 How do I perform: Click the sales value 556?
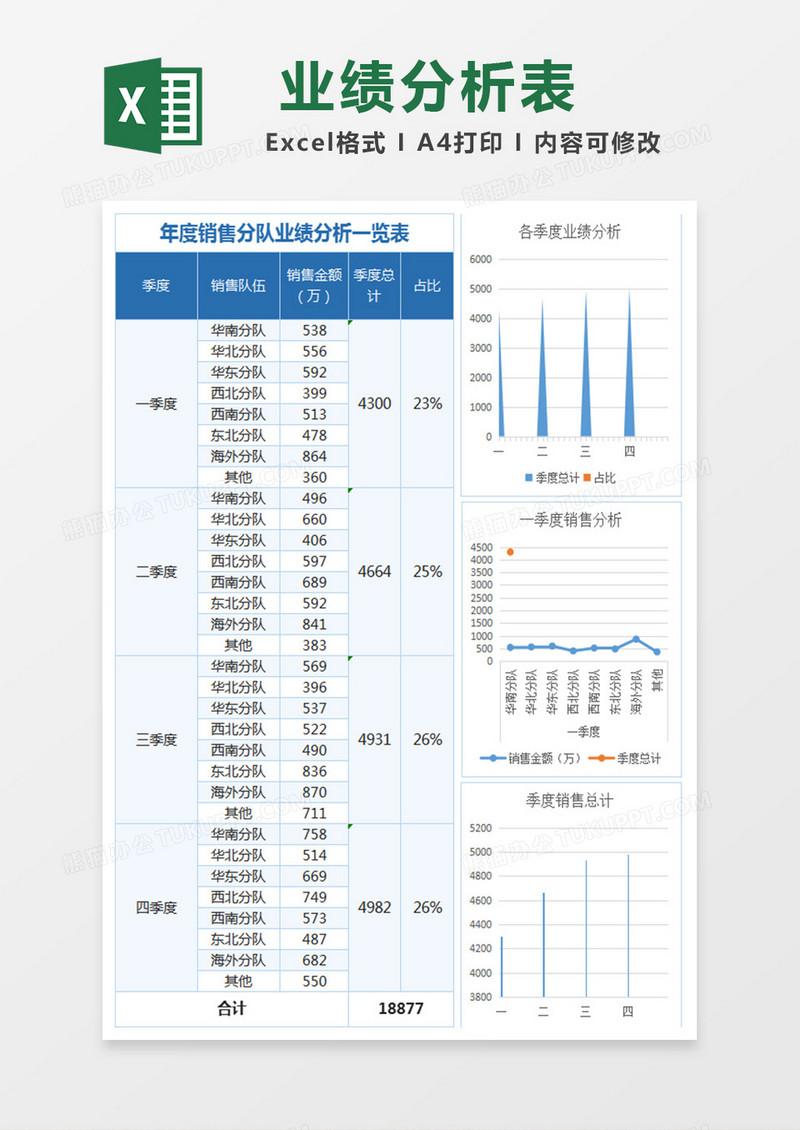[x=314, y=352]
